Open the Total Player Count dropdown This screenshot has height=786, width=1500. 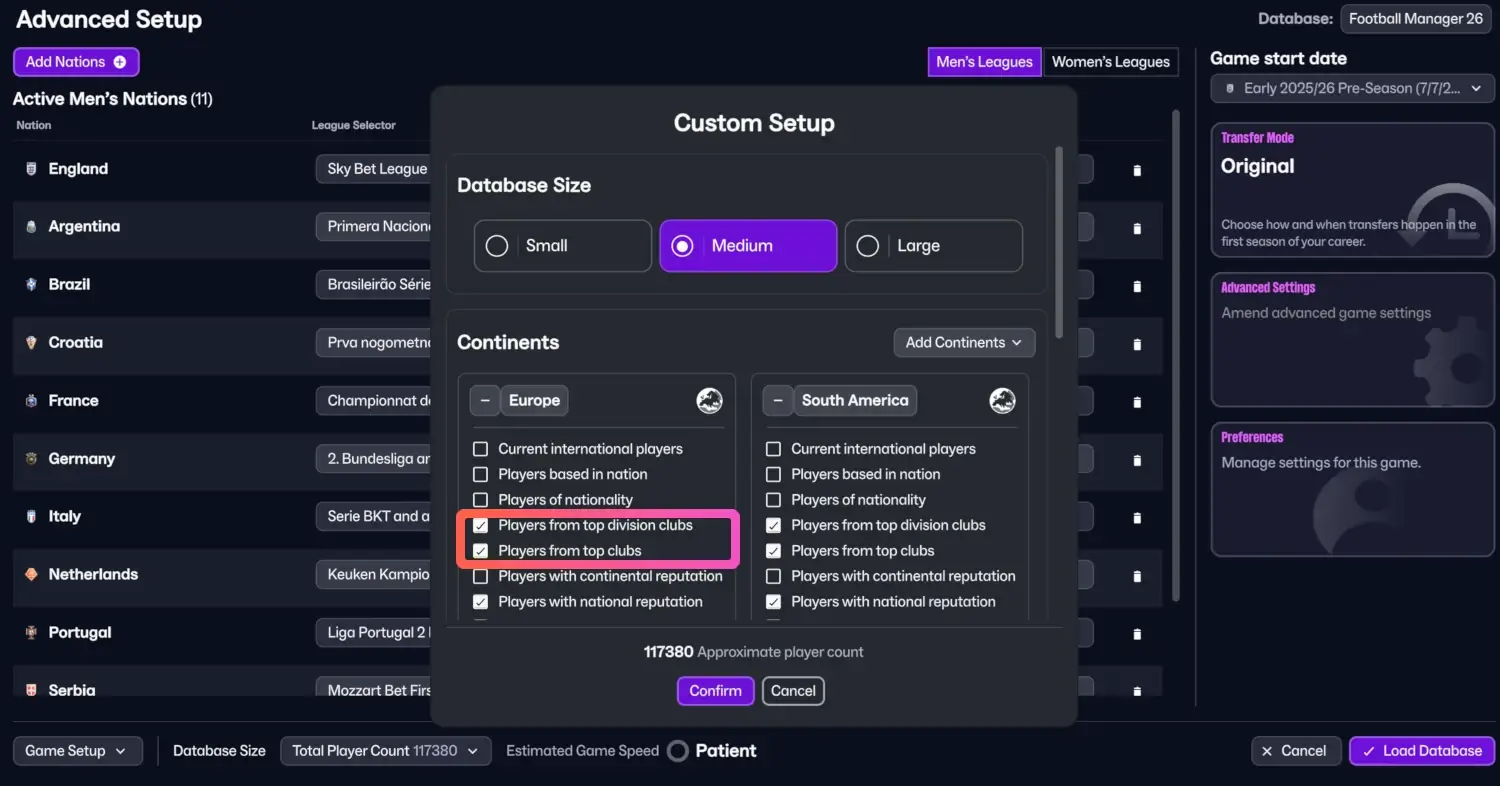click(x=386, y=751)
